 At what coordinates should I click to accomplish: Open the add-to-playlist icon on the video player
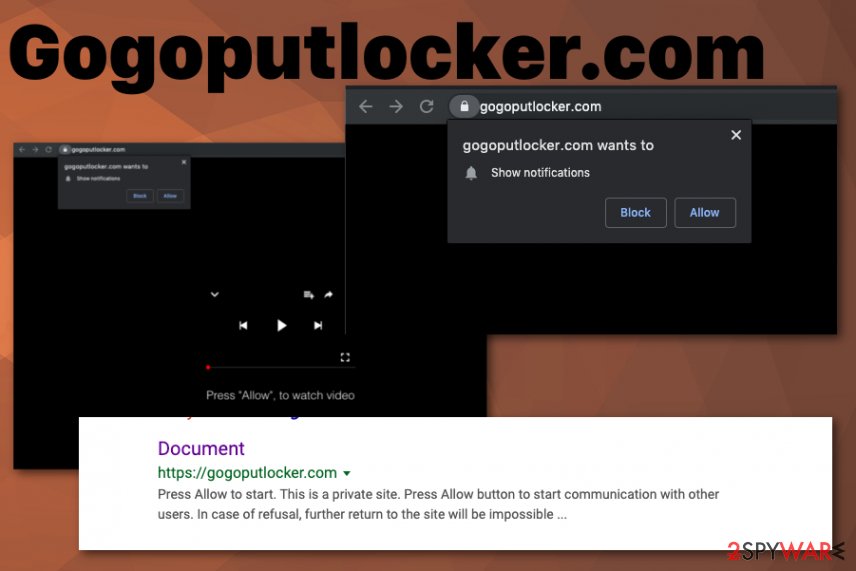(x=308, y=295)
